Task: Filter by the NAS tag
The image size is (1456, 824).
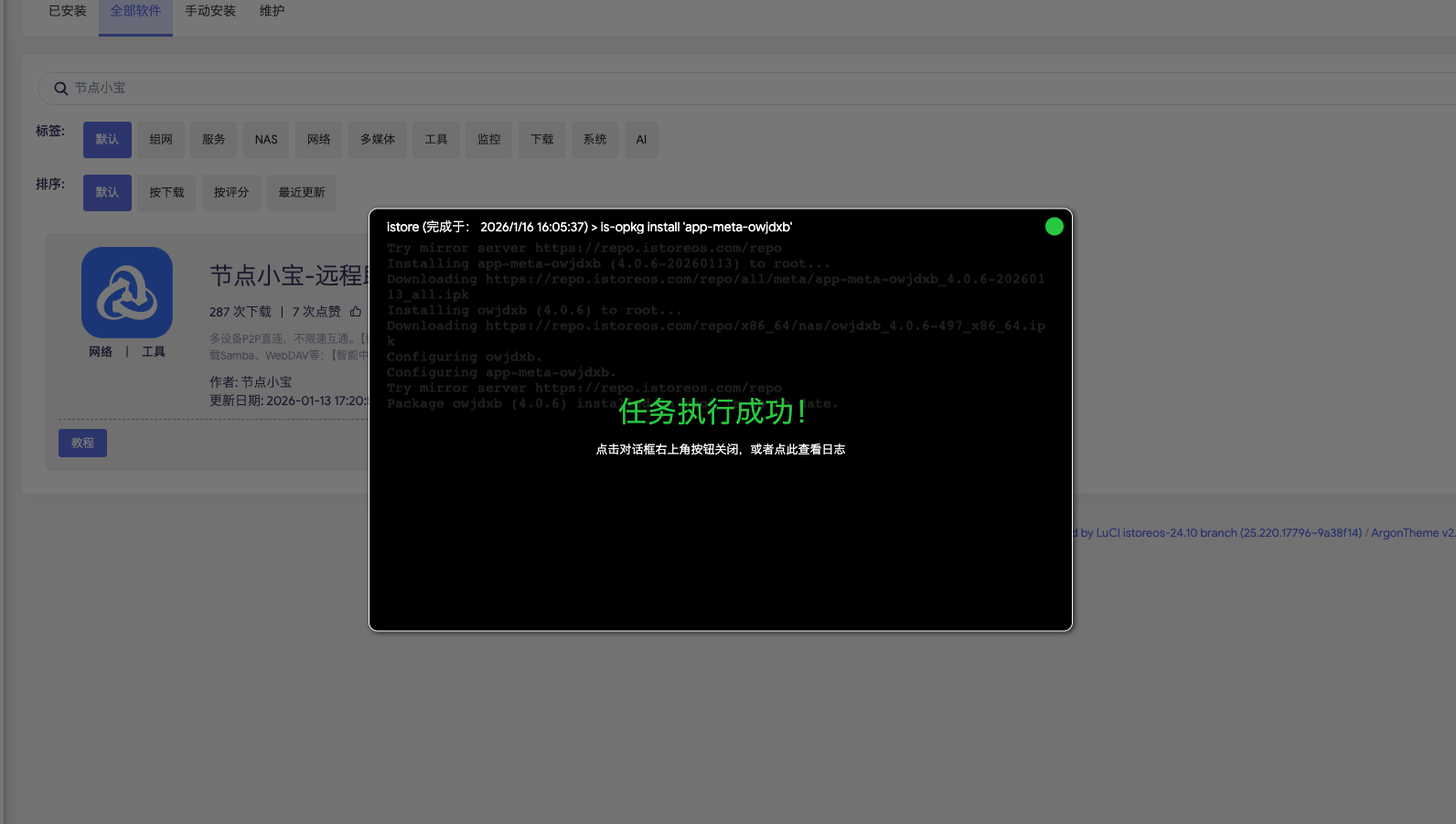Action: click(266, 140)
